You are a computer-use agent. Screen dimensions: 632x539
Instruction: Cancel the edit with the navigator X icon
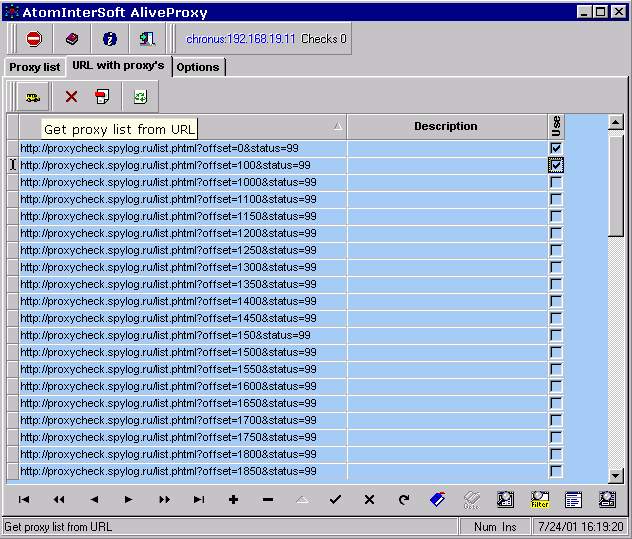(x=369, y=499)
